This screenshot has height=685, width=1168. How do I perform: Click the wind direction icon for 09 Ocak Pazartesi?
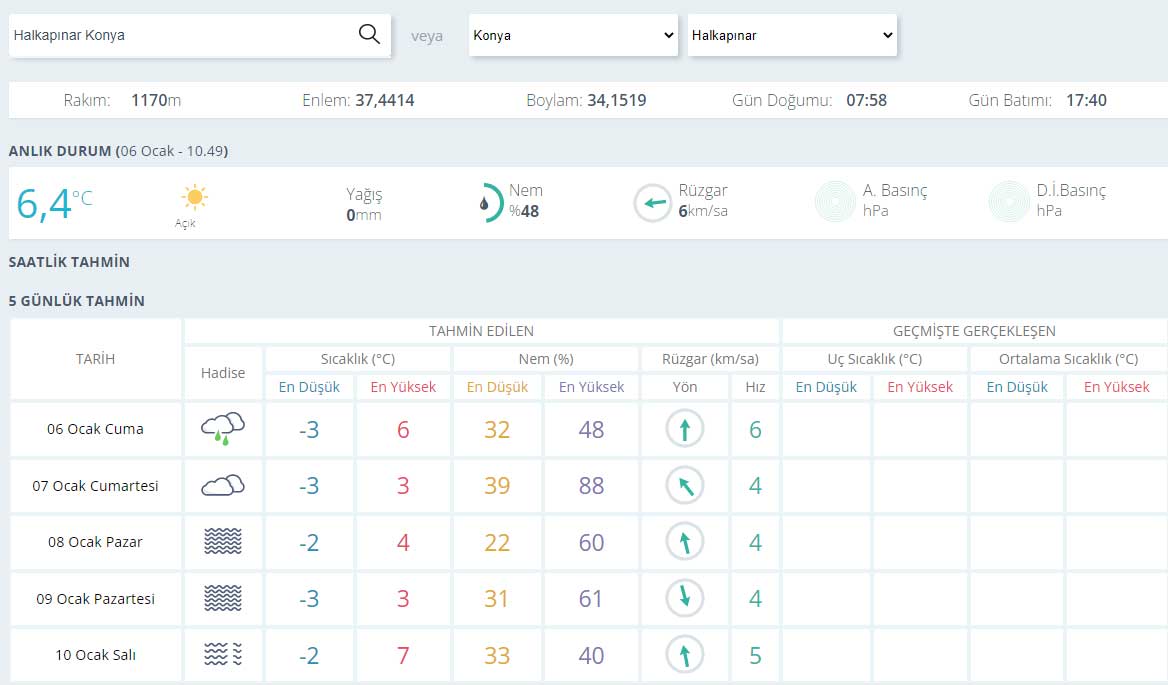tap(685, 598)
